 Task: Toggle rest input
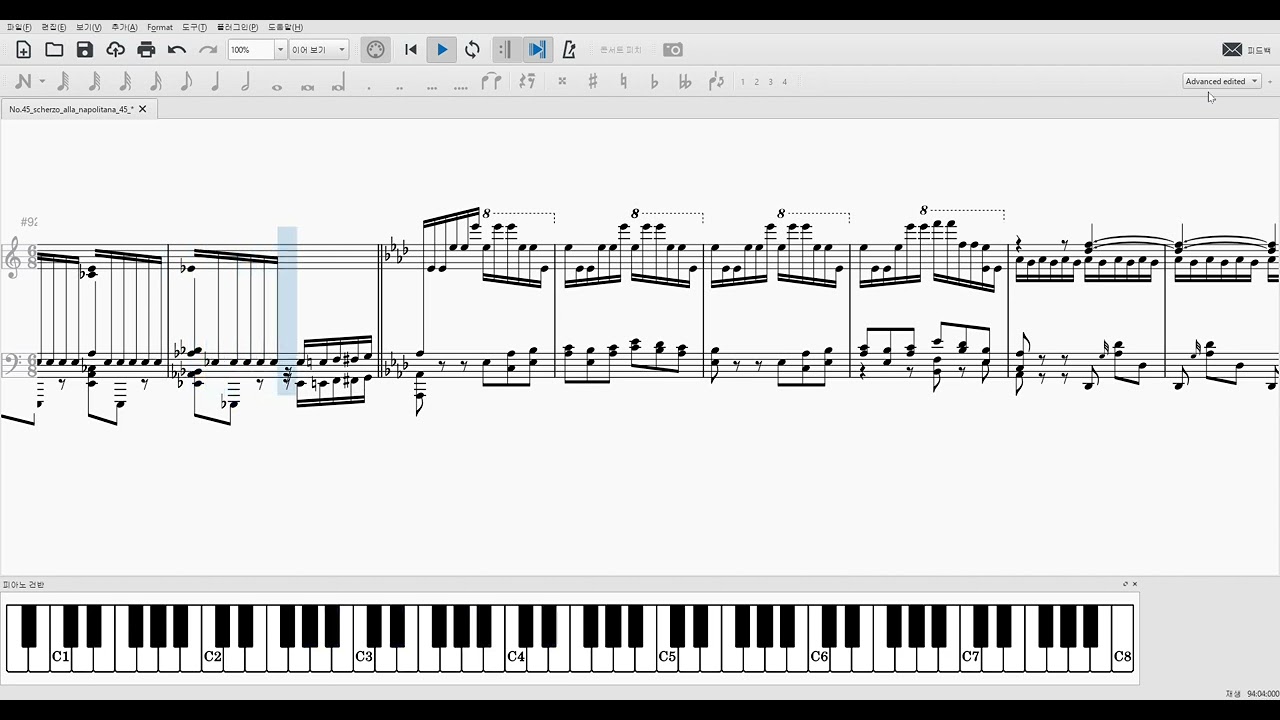coord(528,82)
